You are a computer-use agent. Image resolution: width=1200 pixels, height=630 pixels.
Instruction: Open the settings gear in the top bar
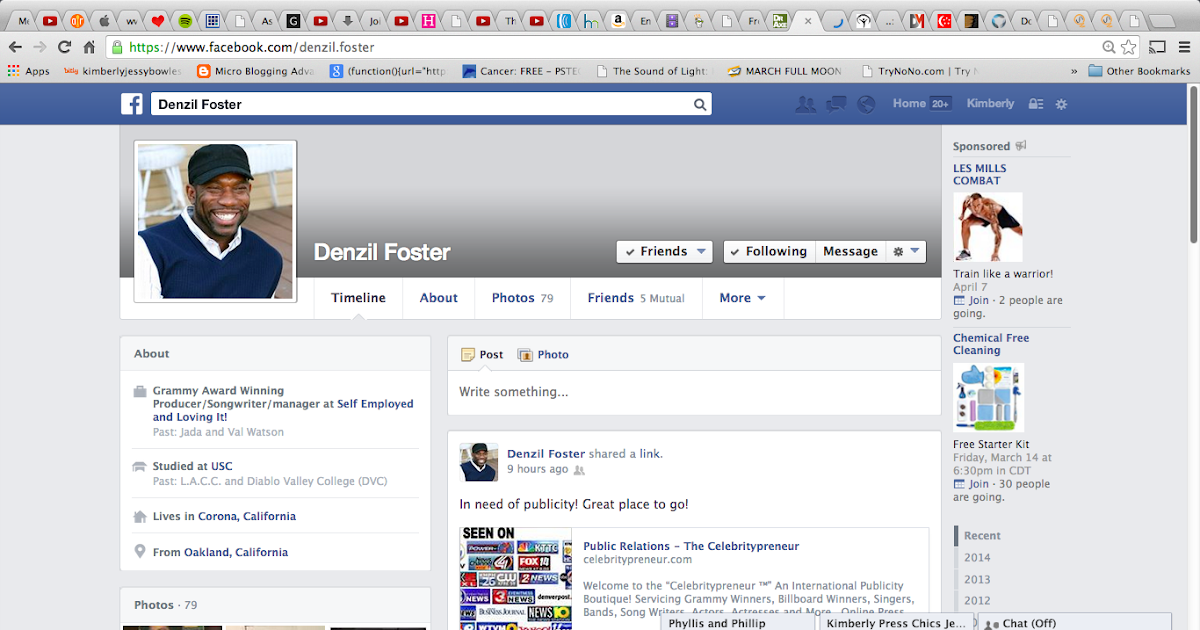1060,104
